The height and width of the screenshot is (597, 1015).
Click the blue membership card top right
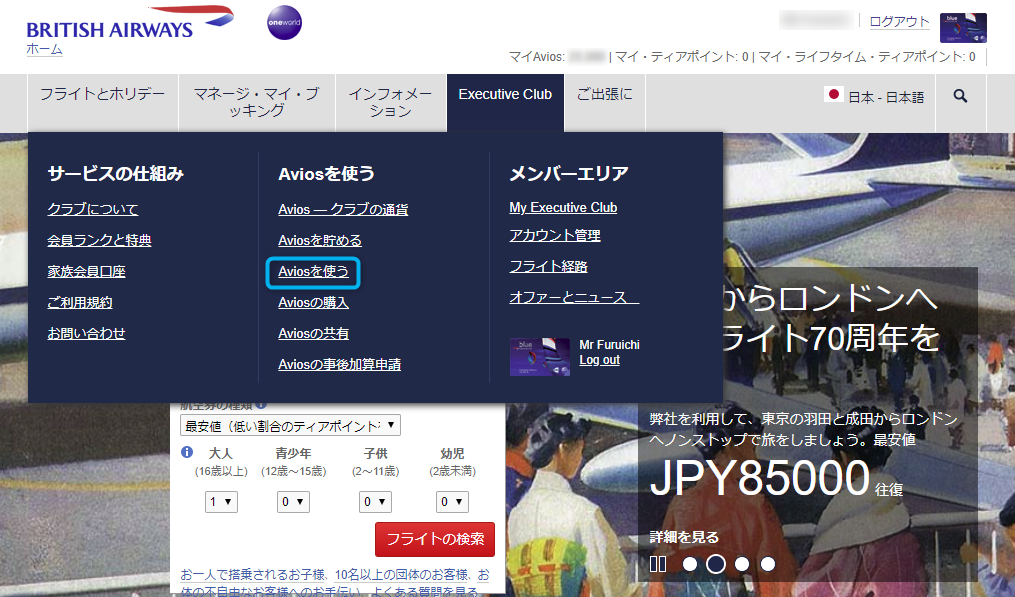[x=963, y=28]
